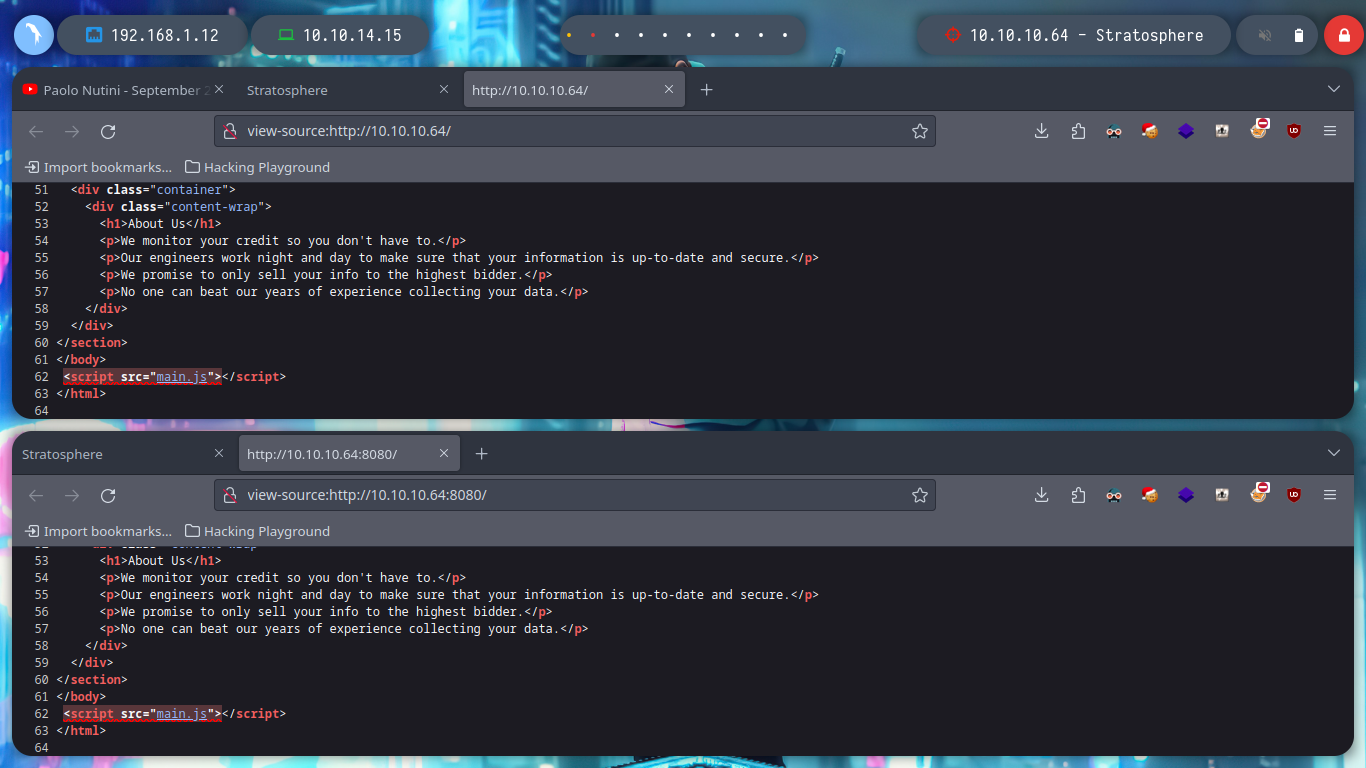
Task: Click the address bar showing view-source:http://10.10.10.64:8080/
Action: tap(575, 495)
